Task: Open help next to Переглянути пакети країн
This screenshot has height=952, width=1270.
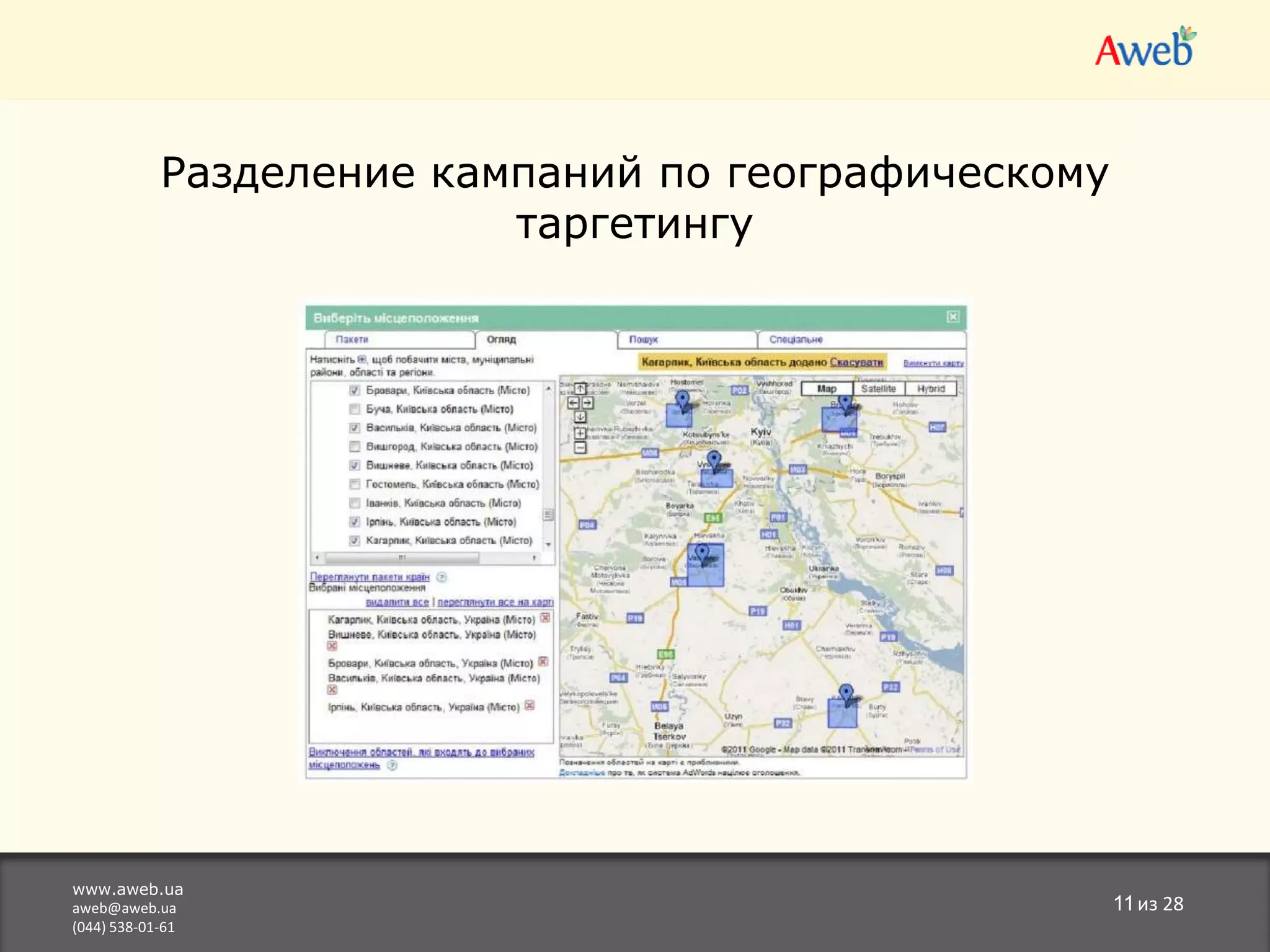Action: (442, 577)
